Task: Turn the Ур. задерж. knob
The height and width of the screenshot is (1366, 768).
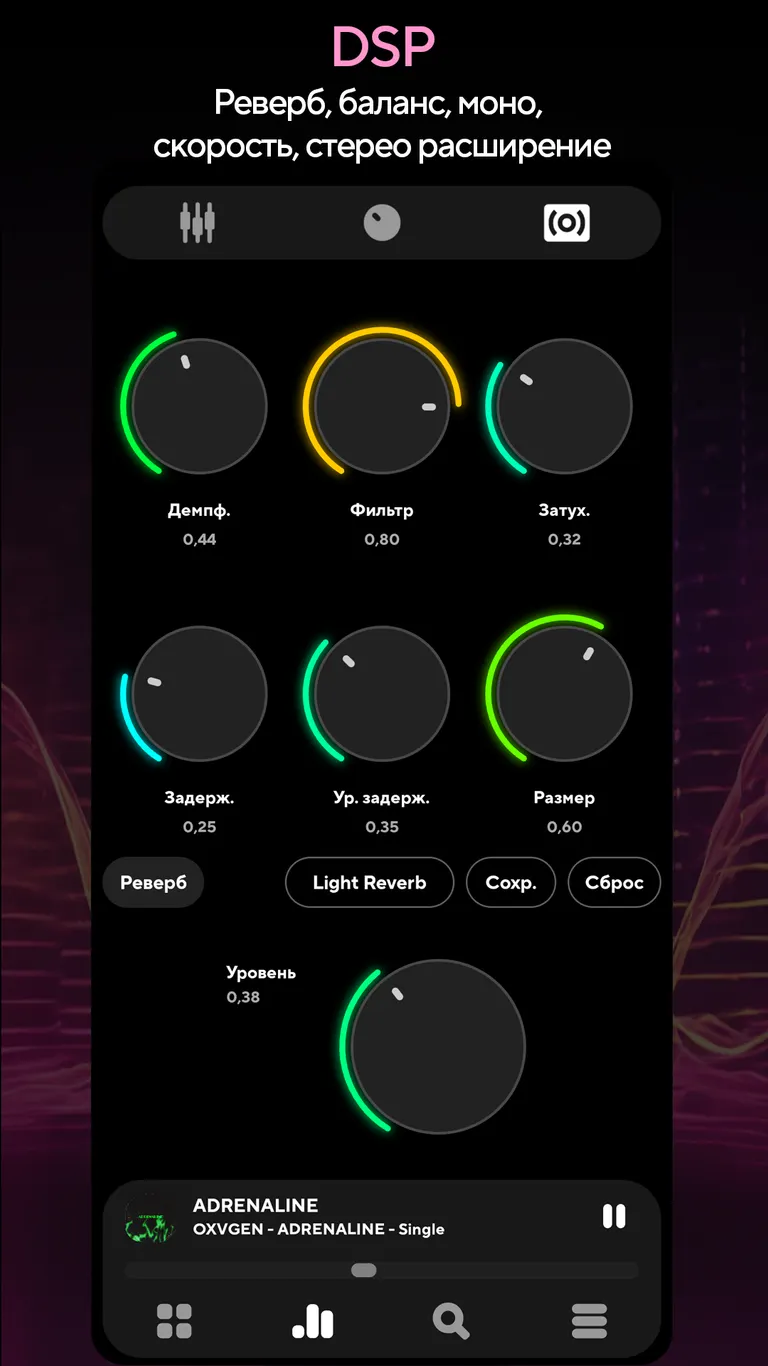Action: 382,694
